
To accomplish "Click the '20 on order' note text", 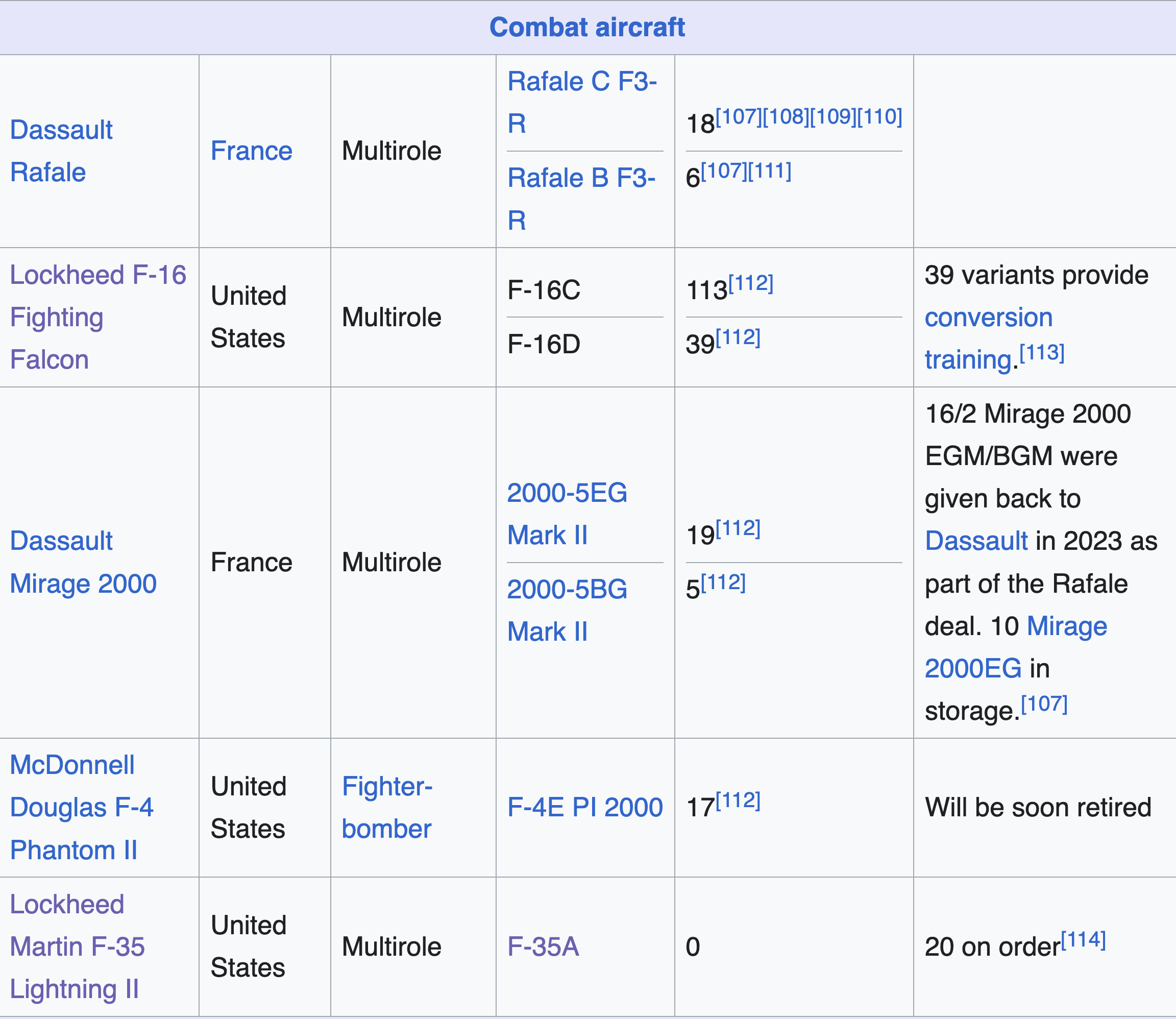I will coord(992,947).
